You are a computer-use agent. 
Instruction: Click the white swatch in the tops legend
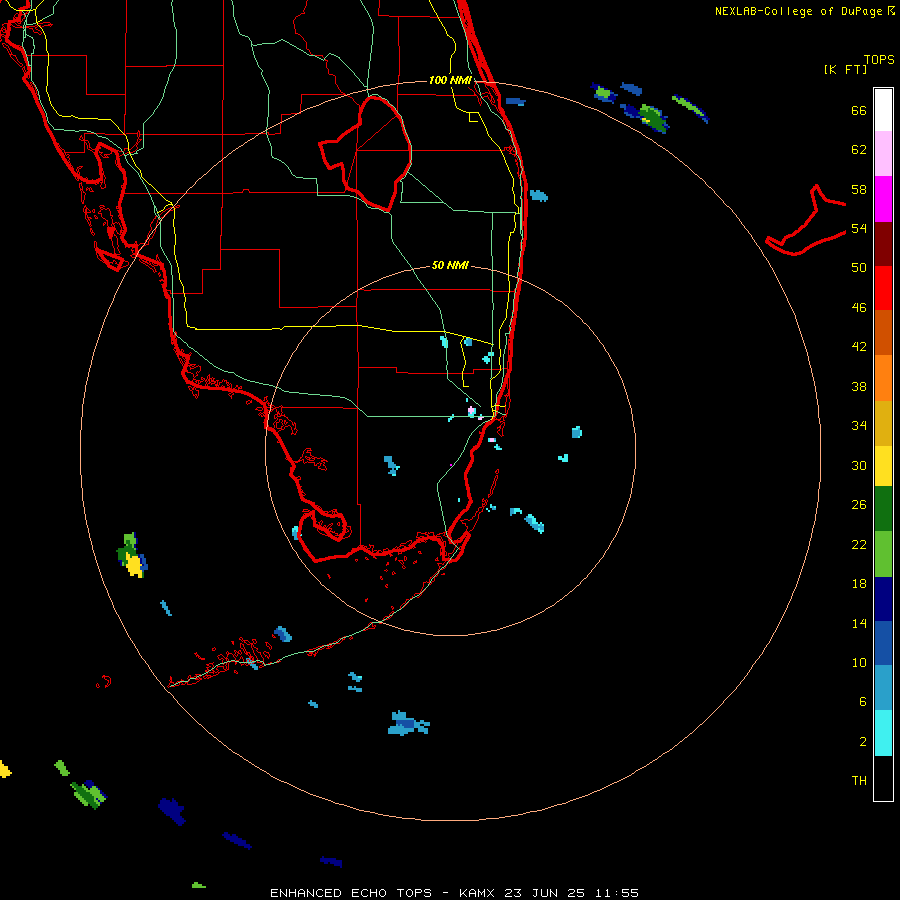(883, 110)
